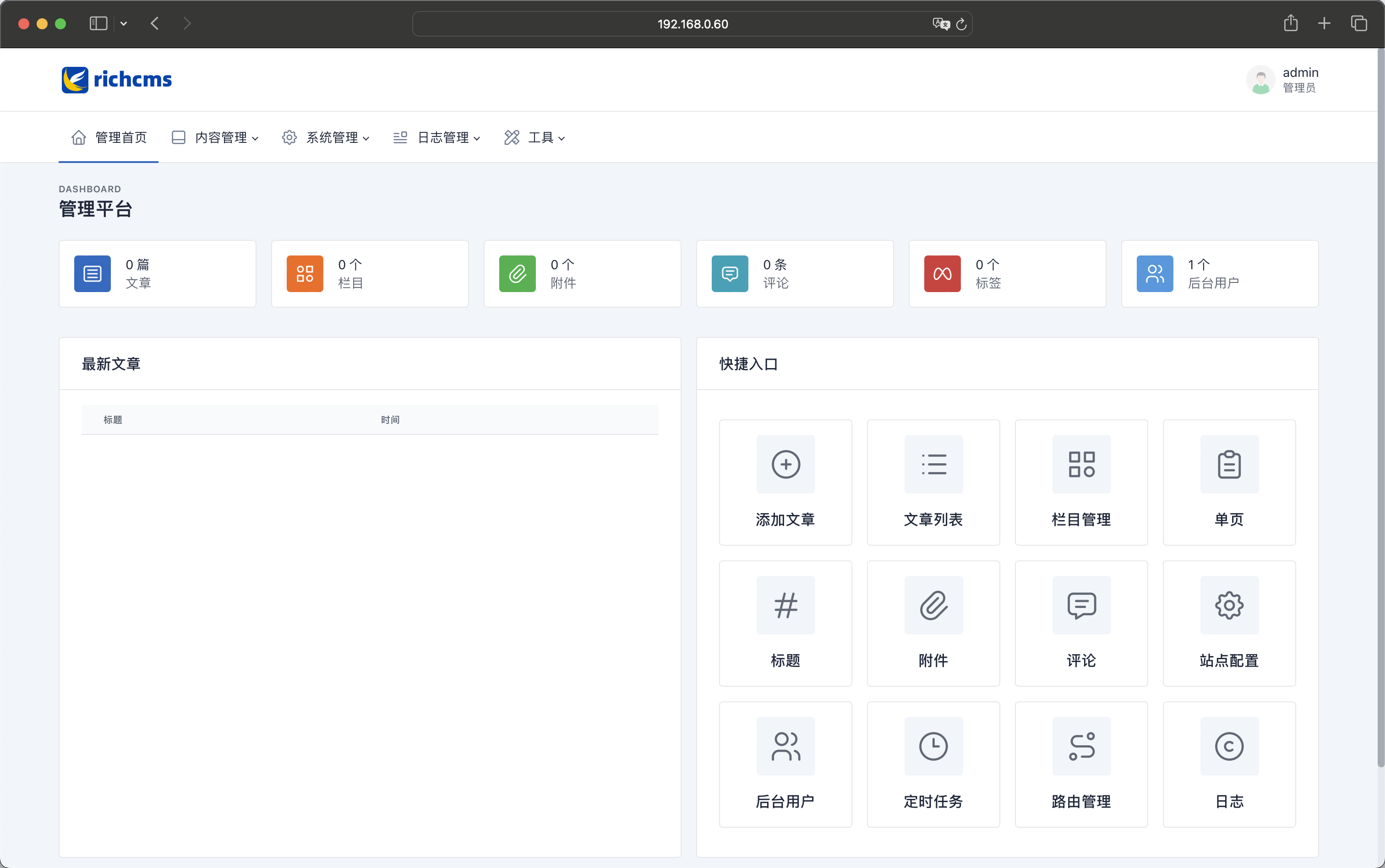Click the richcms logo link
The image size is (1385, 868).
point(117,79)
